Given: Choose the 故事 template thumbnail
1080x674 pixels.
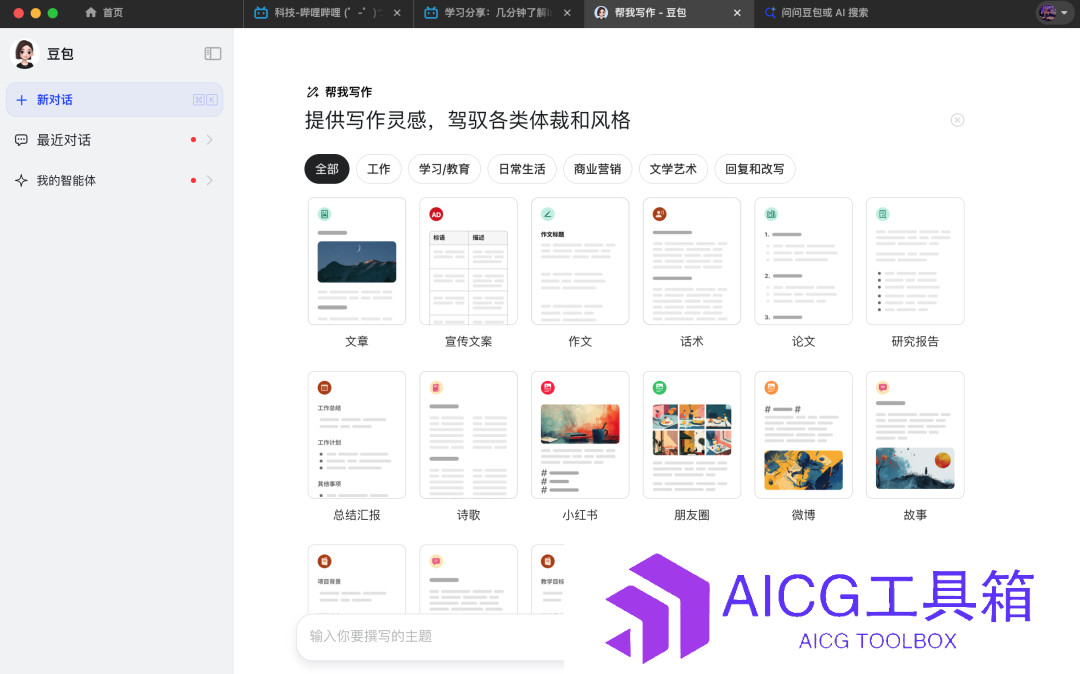Looking at the screenshot, I should pos(915,434).
